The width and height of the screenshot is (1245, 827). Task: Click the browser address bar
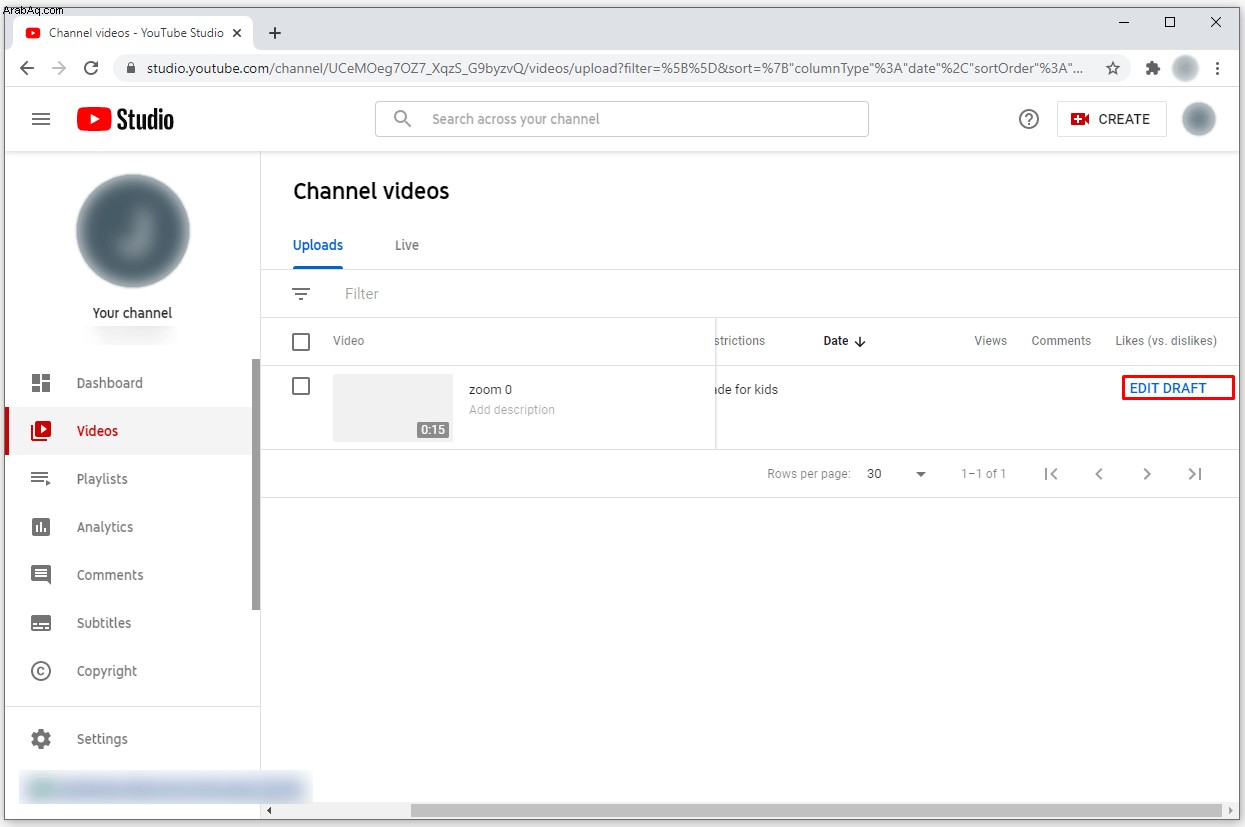614,68
